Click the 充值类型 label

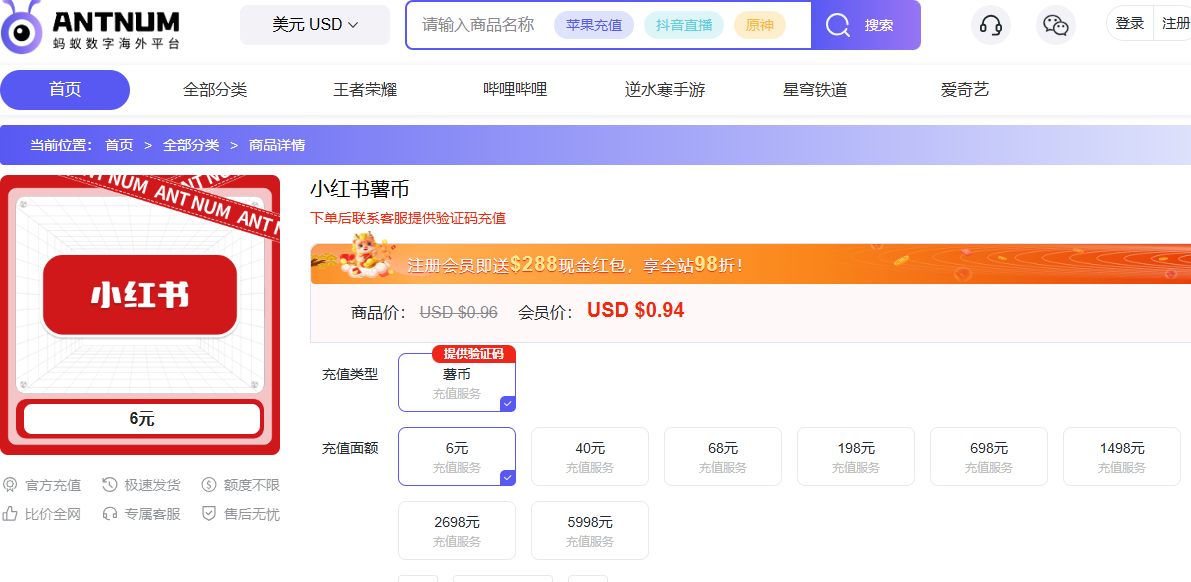click(350, 374)
